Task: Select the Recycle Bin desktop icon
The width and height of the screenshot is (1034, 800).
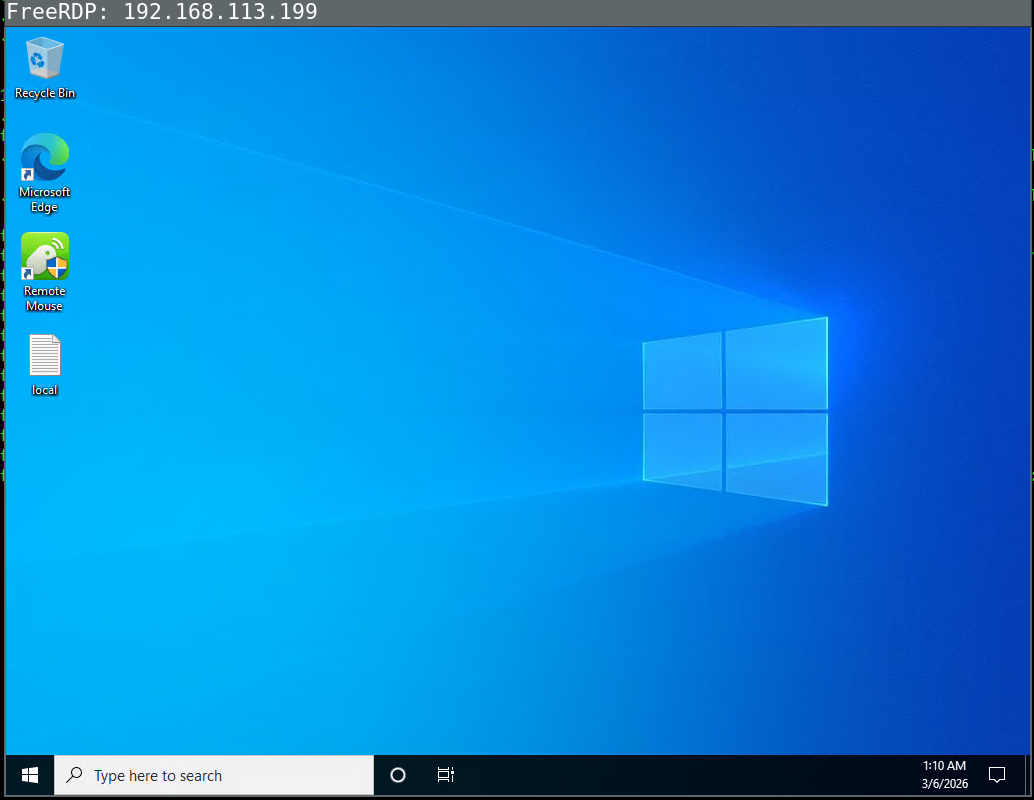Action: click(44, 58)
